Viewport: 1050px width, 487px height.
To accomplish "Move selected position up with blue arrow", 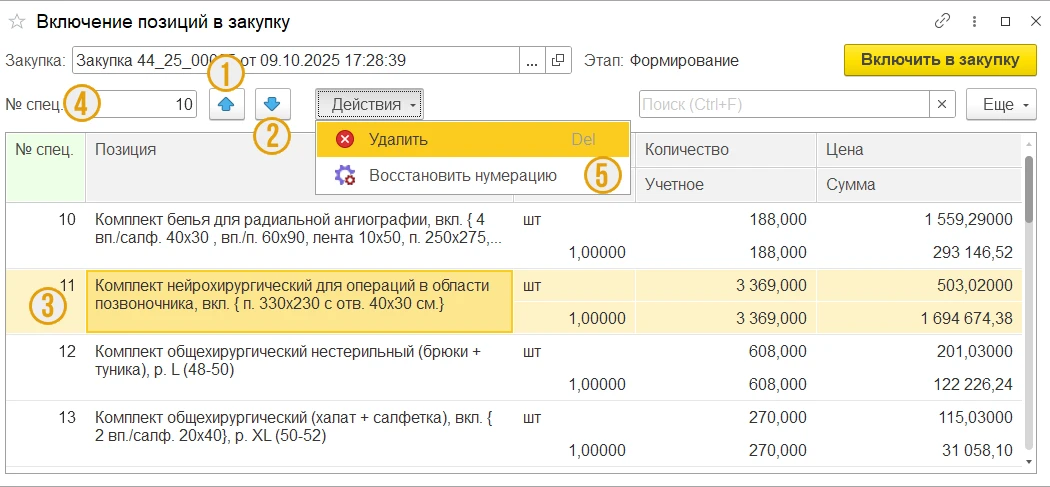I will pyautogui.click(x=227, y=105).
